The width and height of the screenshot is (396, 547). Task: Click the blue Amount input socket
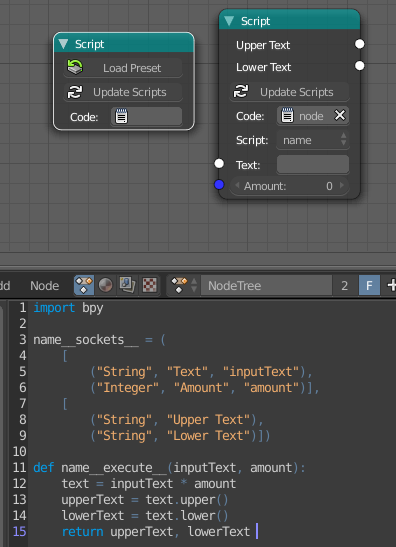pyautogui.click(x=219, y=185)
